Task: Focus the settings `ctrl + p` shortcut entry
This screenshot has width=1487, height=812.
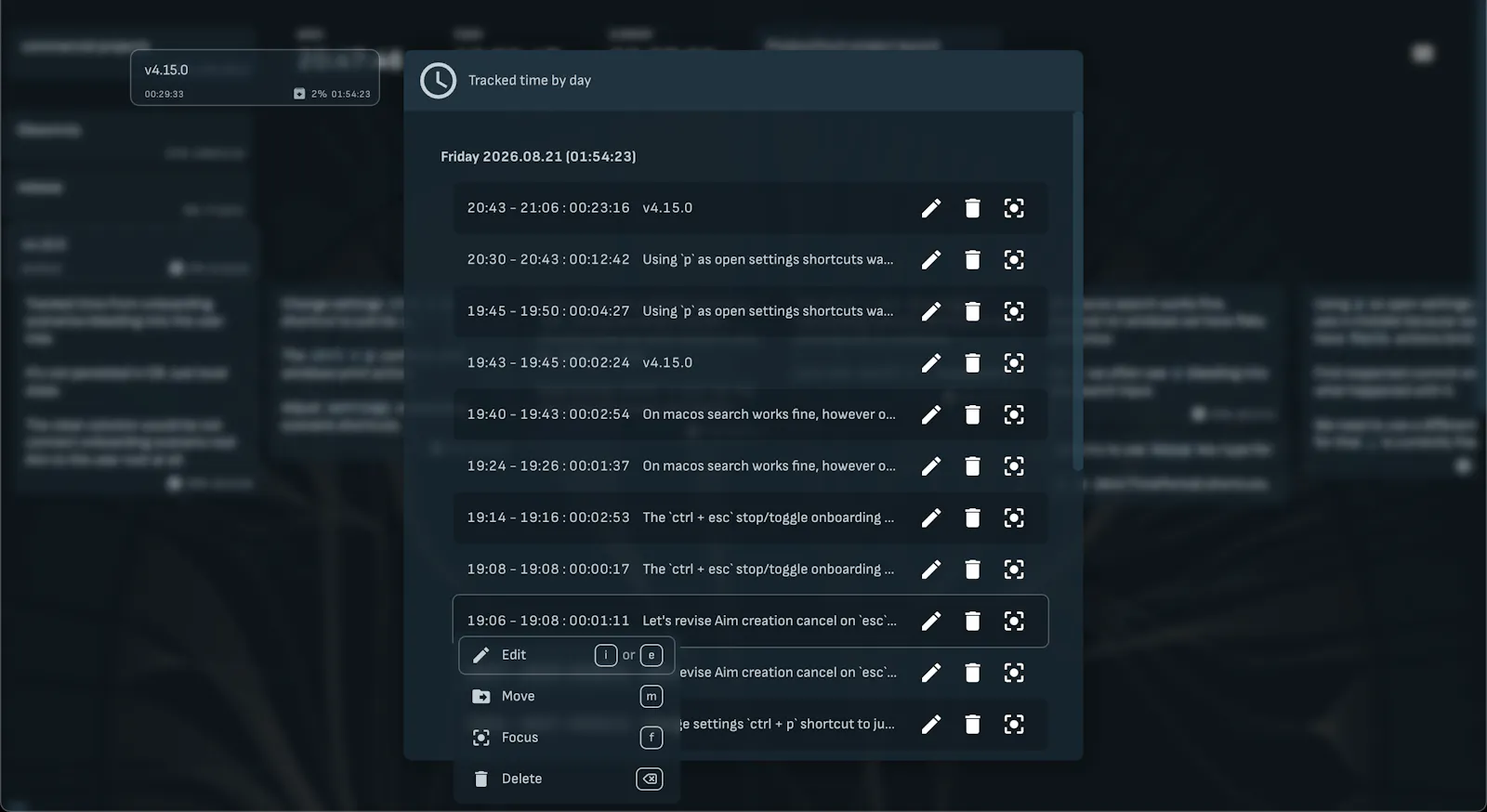Action: click(1014, 724)
